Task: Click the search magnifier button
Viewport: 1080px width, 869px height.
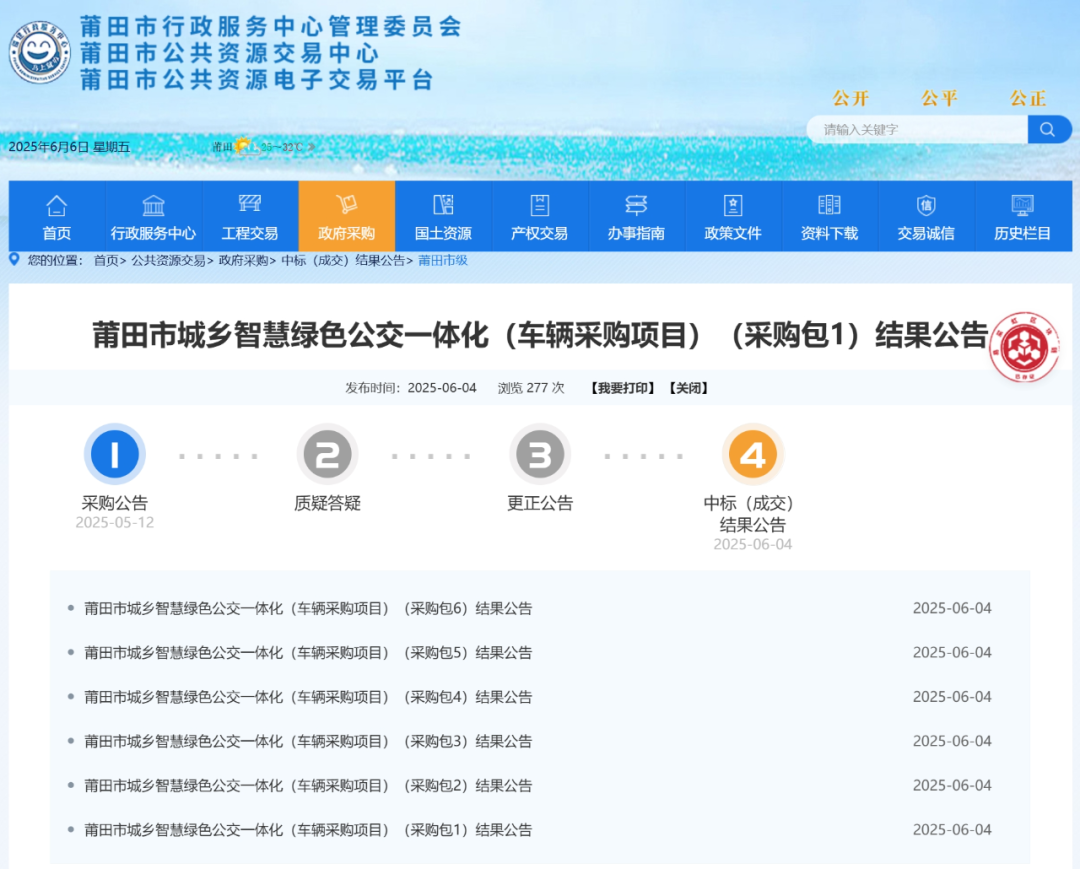Action: pos(1048,129)
